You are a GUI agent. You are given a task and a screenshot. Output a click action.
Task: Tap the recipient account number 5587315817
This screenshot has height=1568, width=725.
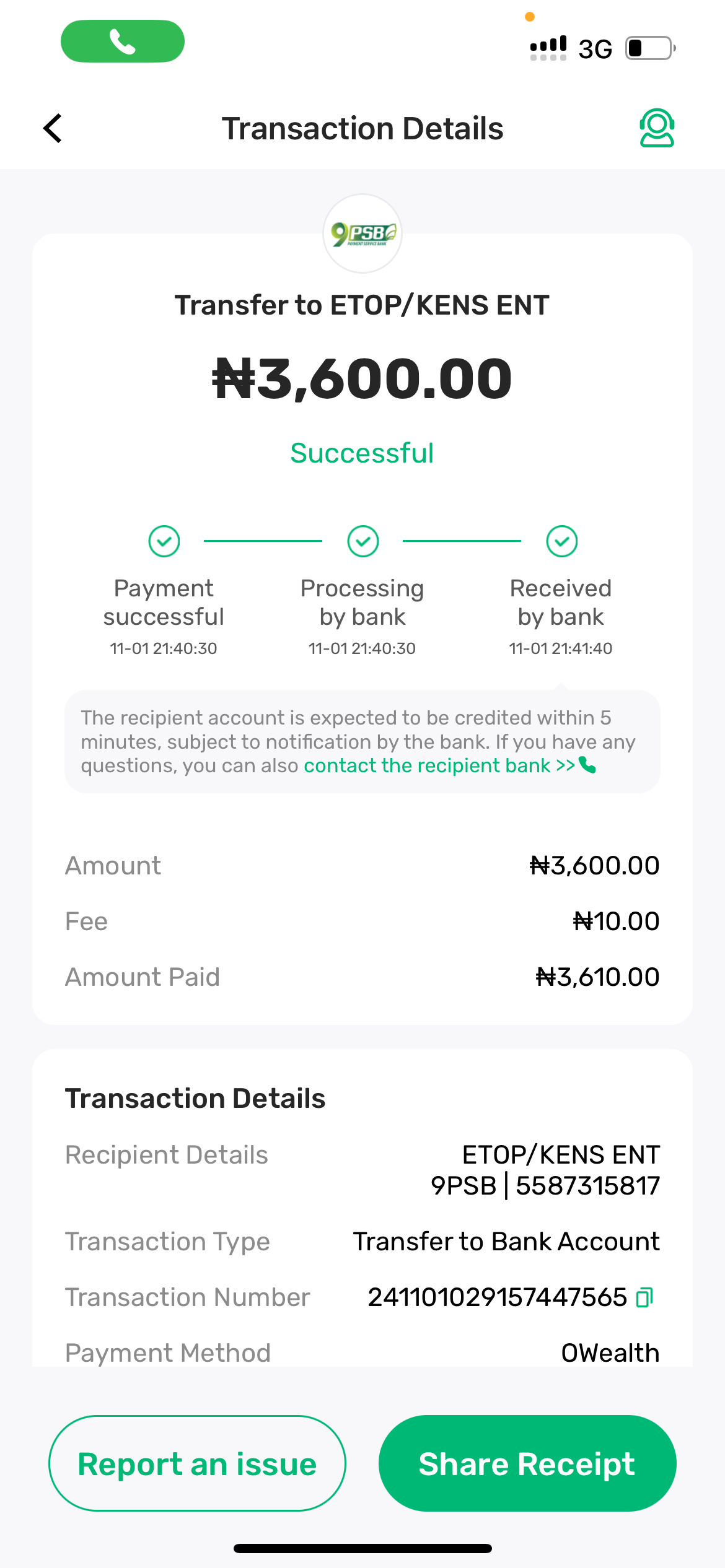[x=587, y=1185]
